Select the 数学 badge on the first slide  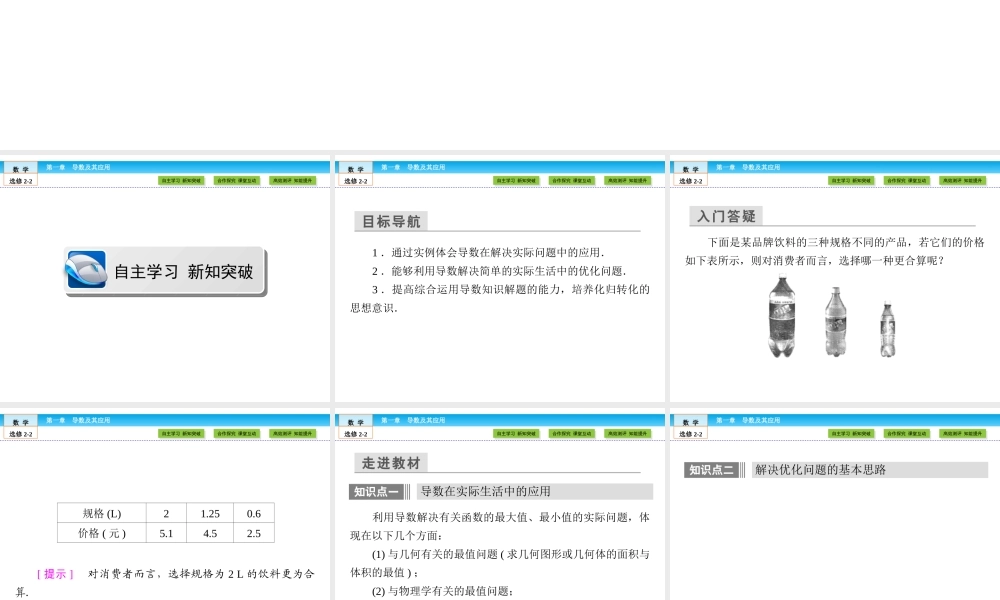click(20, 167)
